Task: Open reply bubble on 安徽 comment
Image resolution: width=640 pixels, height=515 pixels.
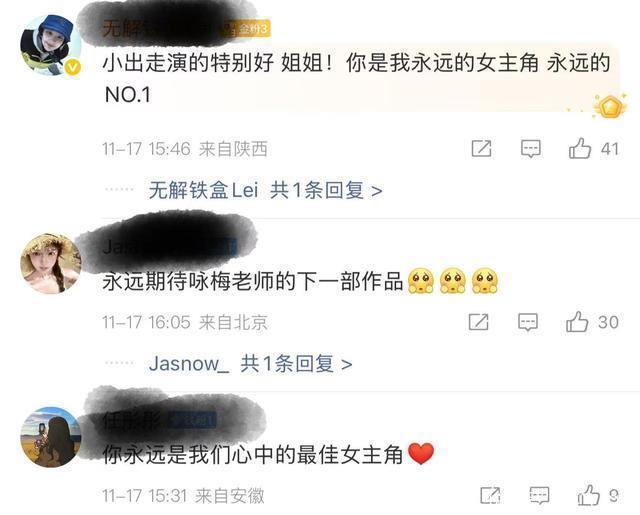Action: (539, 496)
